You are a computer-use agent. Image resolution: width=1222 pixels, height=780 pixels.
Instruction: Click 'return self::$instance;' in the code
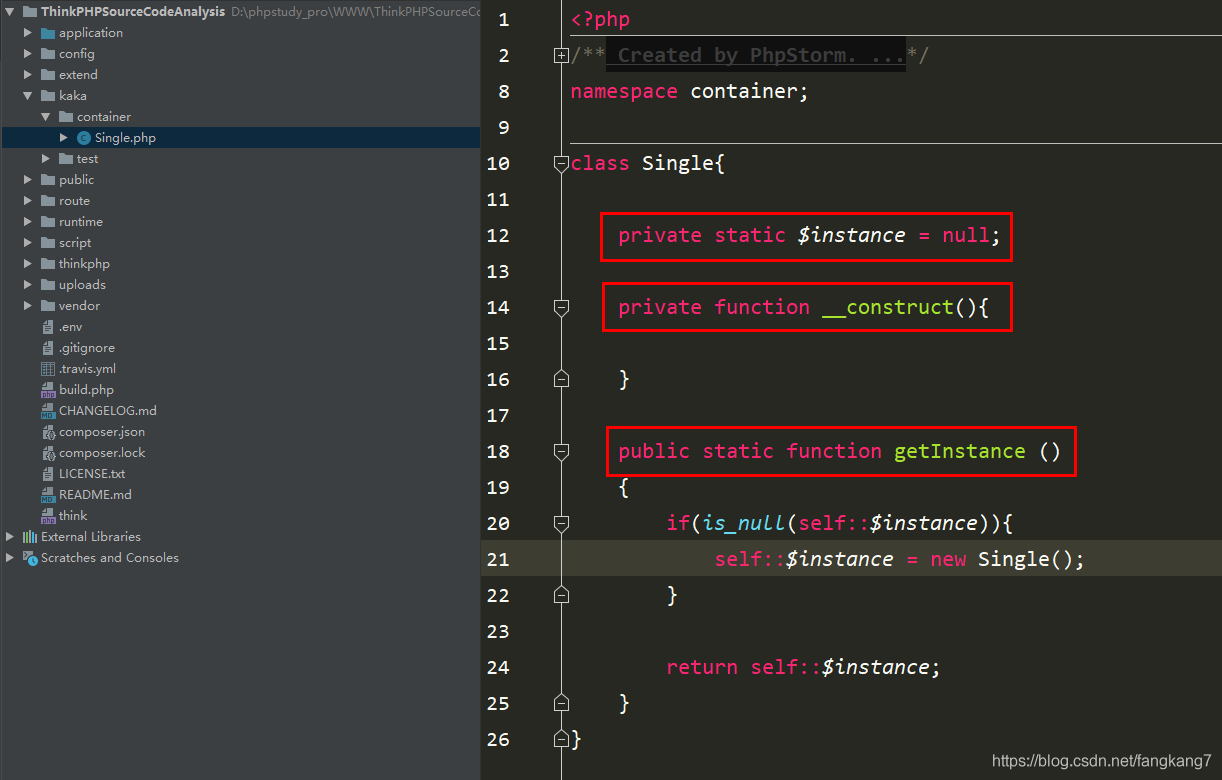(803, 667)
